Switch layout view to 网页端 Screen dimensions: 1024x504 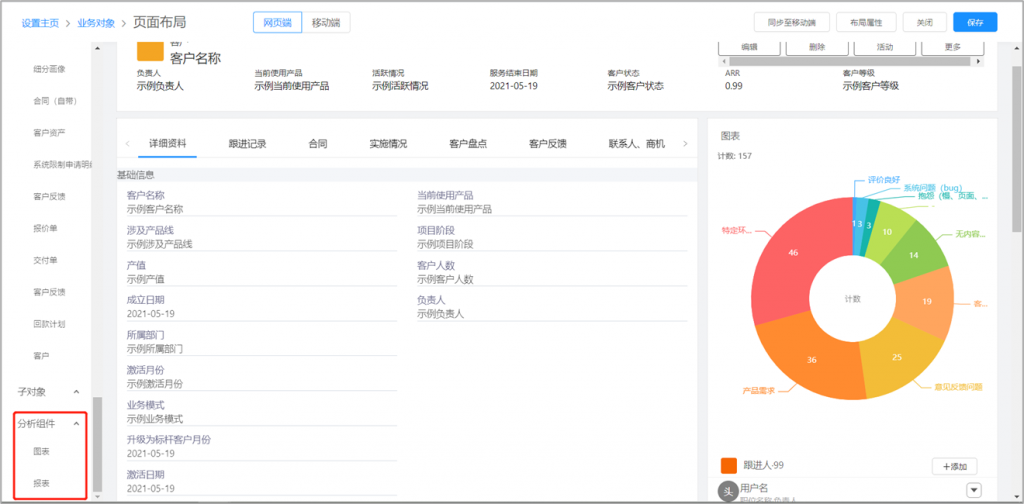(x=276, y=22)
